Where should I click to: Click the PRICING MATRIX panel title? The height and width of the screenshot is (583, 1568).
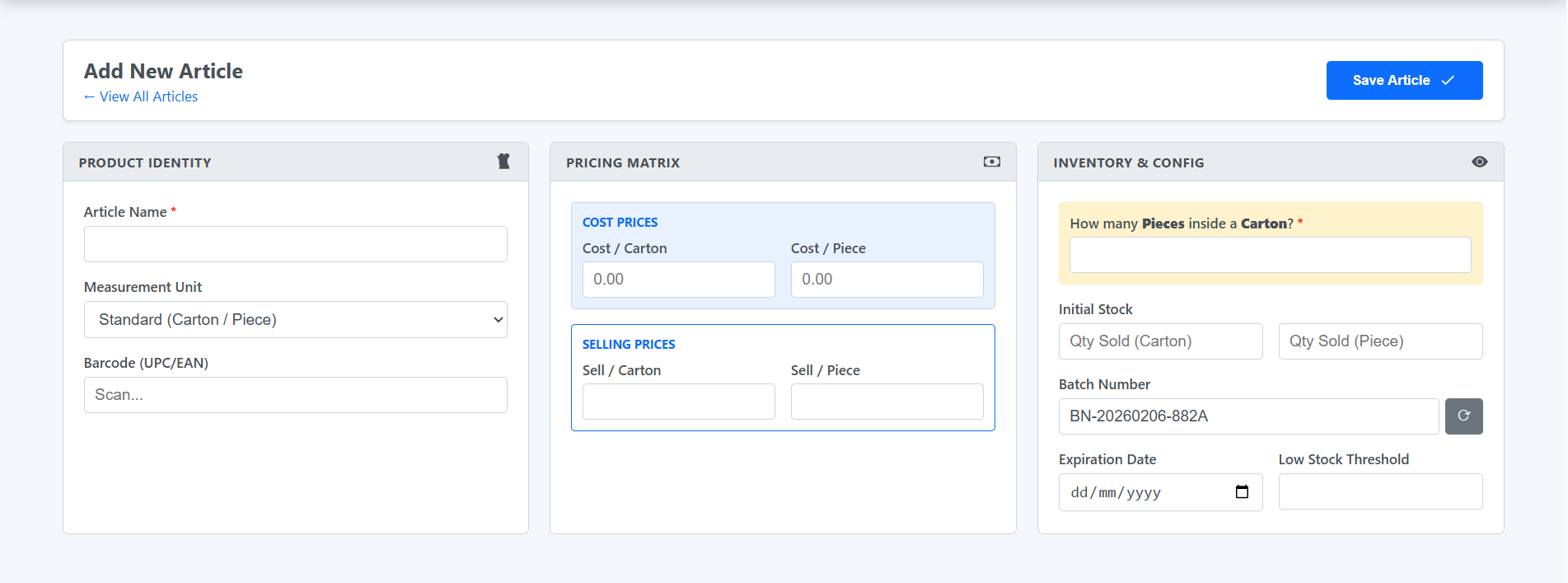click(623, 162)
